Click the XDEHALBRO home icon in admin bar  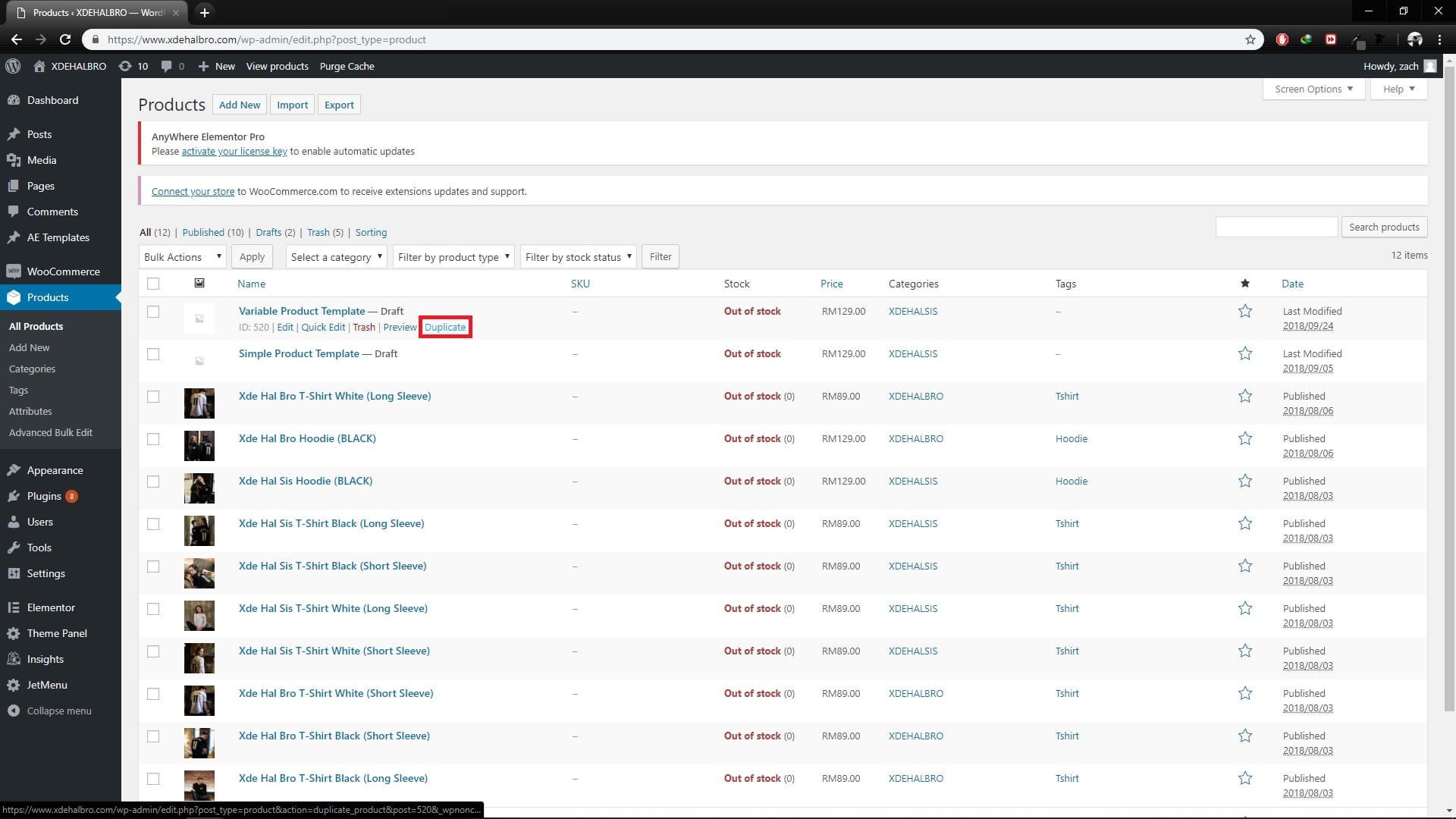70,66
